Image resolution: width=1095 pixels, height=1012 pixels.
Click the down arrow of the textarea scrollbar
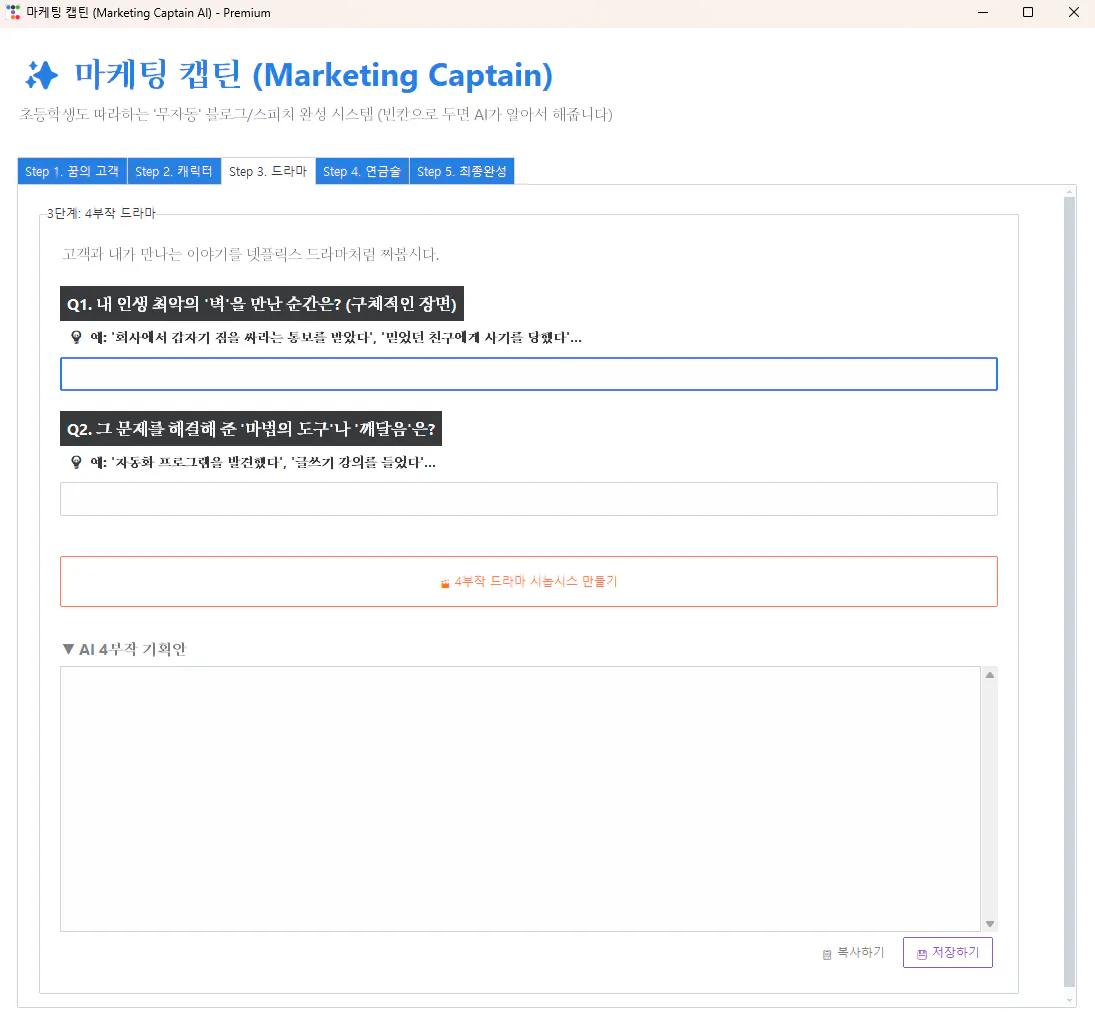click(x=990, y=923)
